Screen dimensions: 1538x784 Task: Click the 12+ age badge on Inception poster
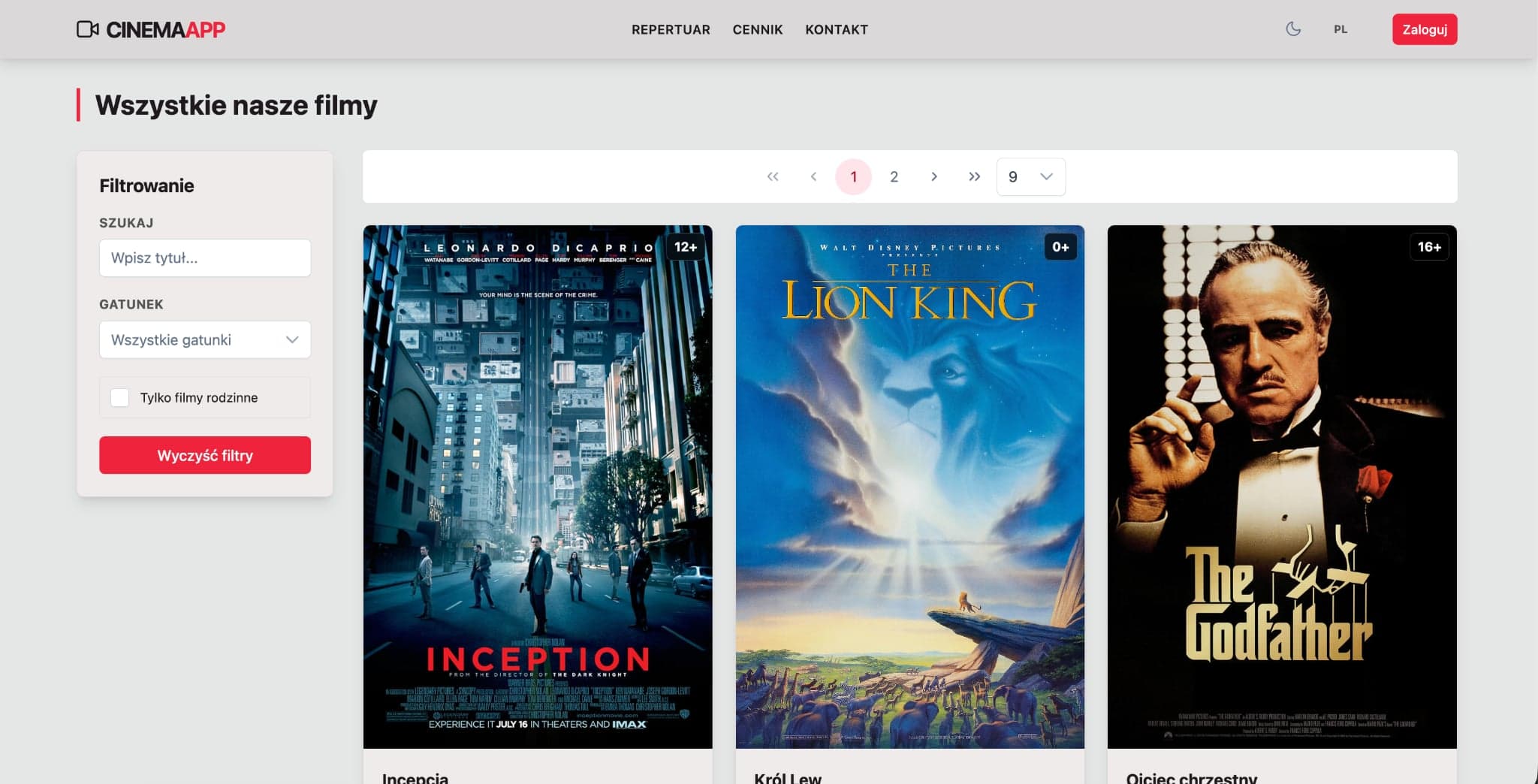685,246
